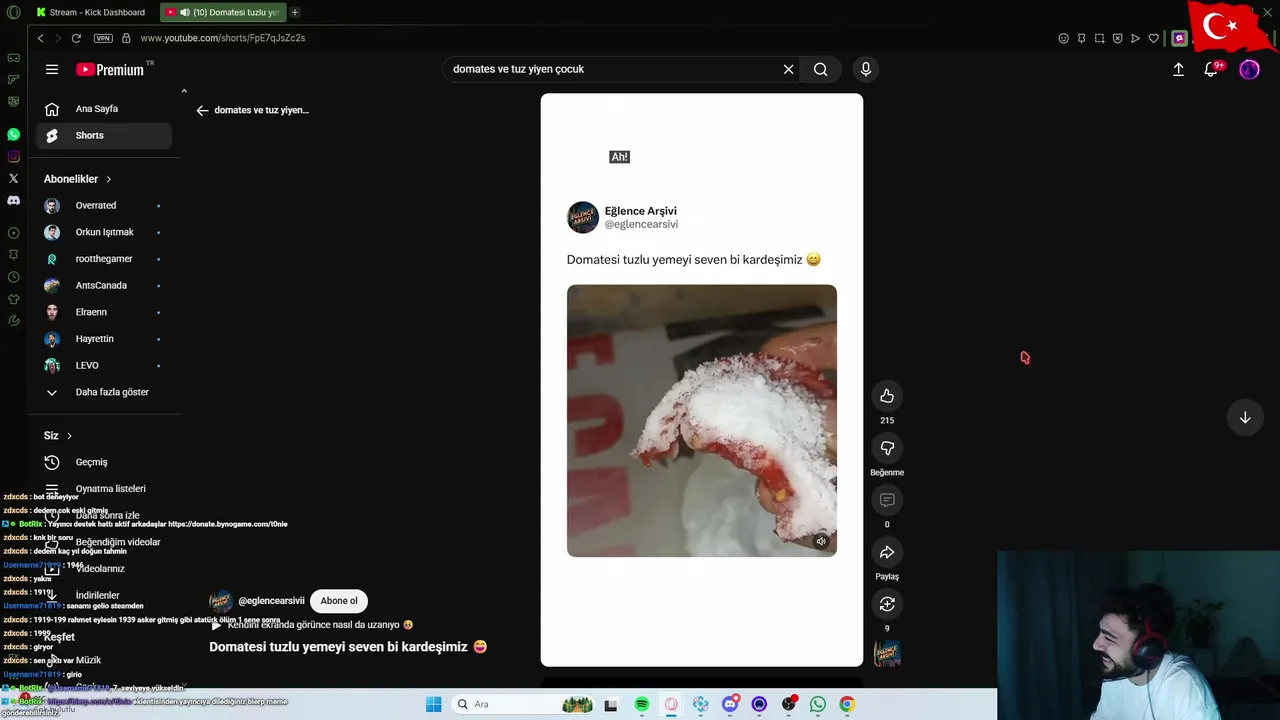Select Shorts in the sidebar
The height and width of the screenshot is (720, 1280).
[103, 135]
